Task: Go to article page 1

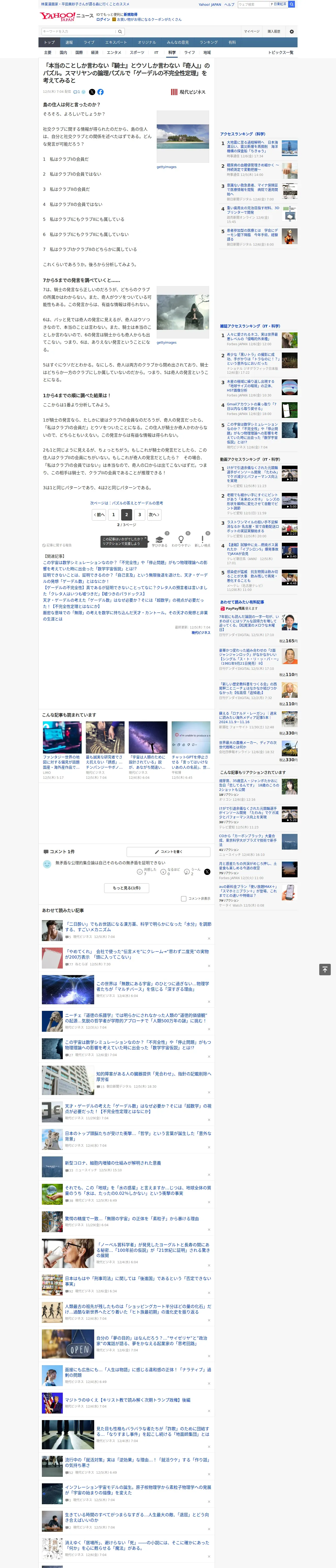Action: pyautogui.click(x=113, y=514)
